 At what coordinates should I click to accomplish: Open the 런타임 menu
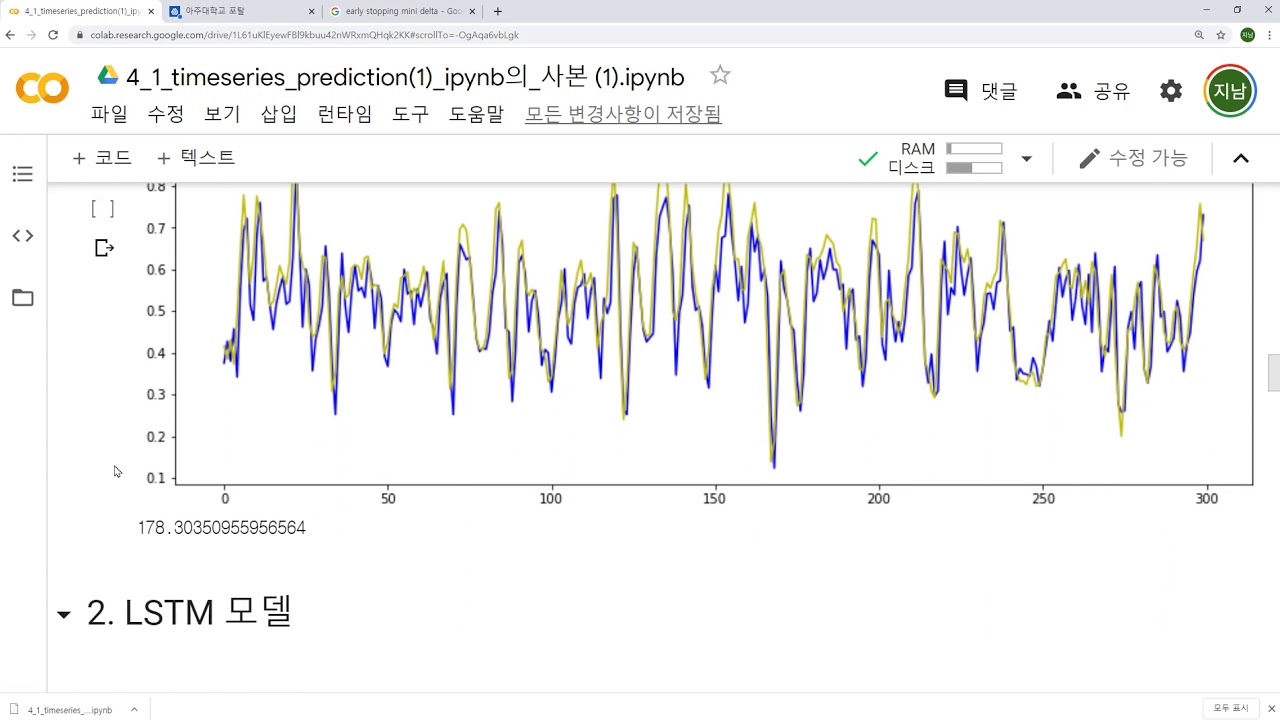tap(345, 114)
